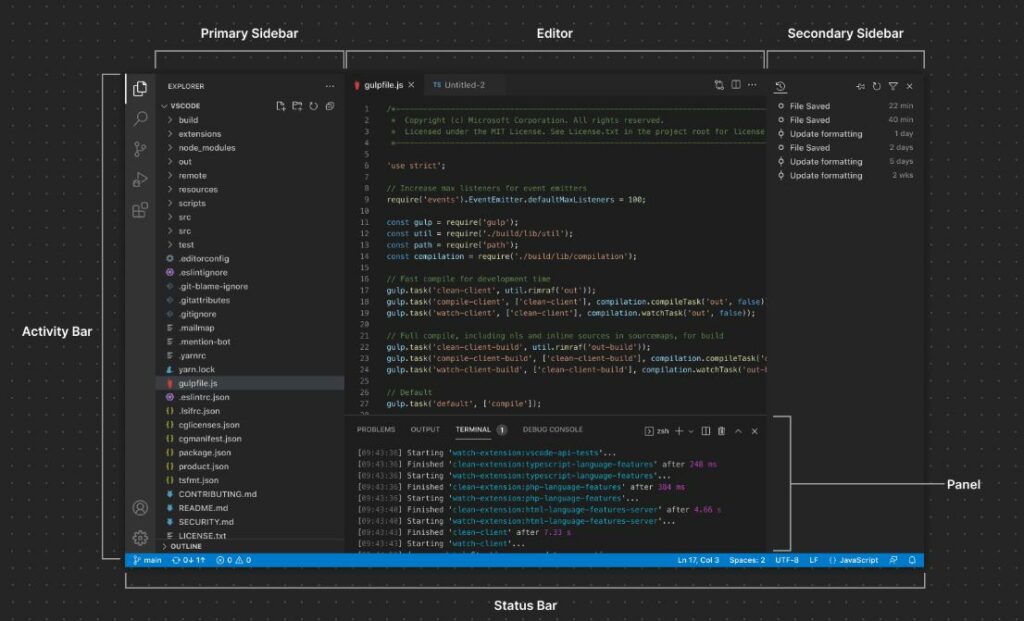Synchronize changes in status bar

[x=189, y=560]
